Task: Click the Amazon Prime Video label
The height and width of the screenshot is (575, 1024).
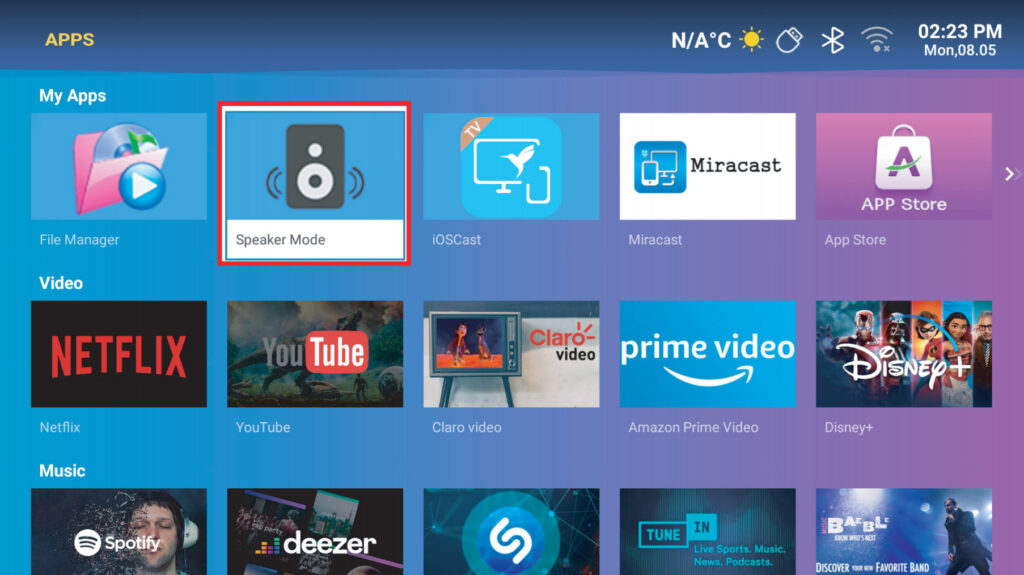Action: pos(693,427)
